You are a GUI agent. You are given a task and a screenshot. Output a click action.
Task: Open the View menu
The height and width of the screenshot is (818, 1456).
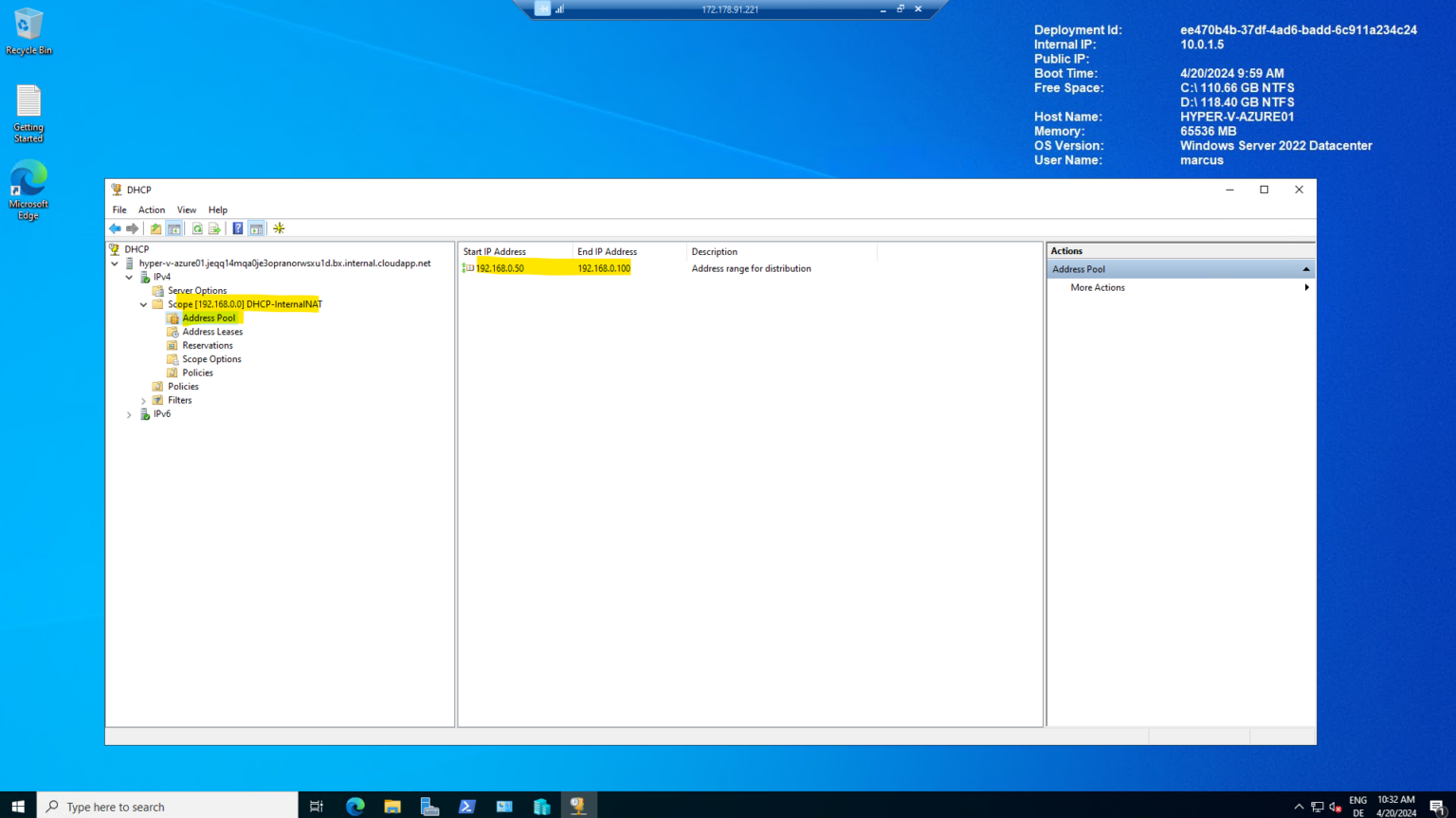(x=186, y=209)
